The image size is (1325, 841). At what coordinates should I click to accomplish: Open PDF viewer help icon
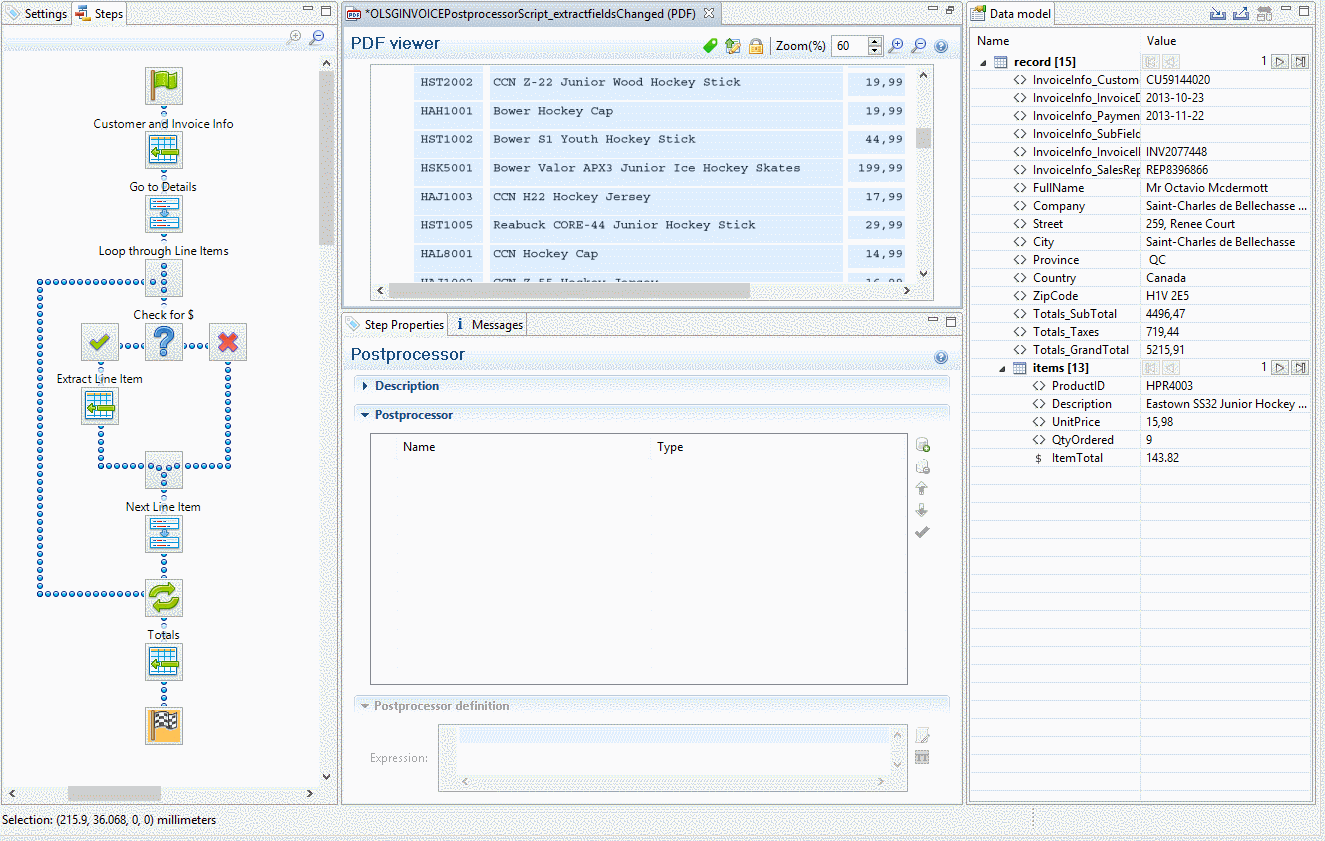pyautogui.click(x=941, y=46)
